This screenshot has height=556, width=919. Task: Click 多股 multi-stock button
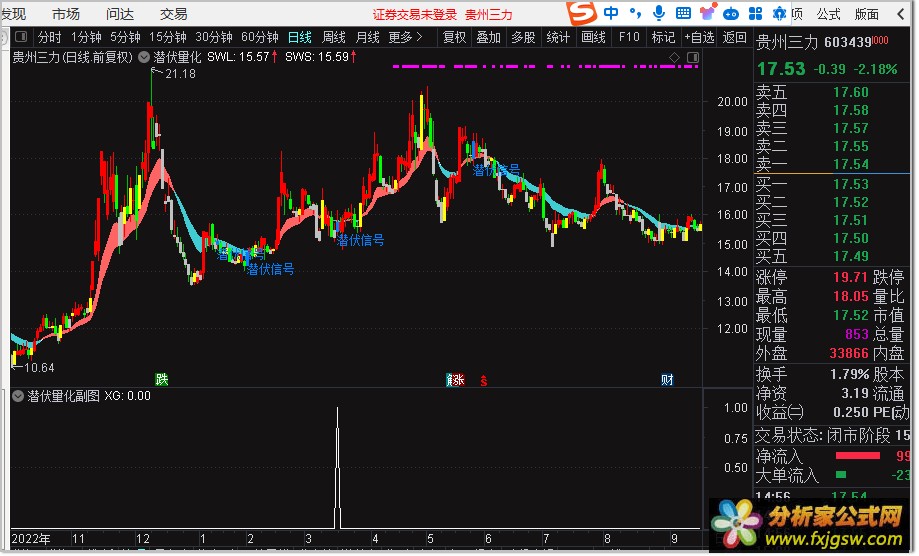(523, 37)
